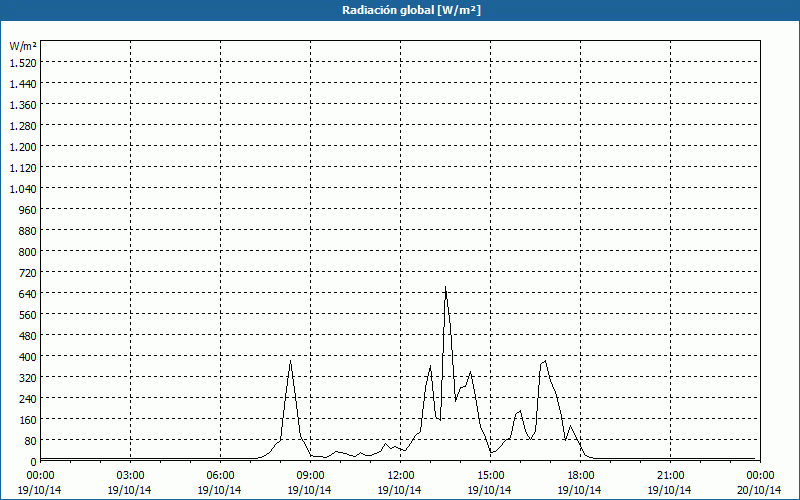This screenshot has width=800, height=500.
Task: Select the 1.040 y-axis value
Action: pos(23,189)
